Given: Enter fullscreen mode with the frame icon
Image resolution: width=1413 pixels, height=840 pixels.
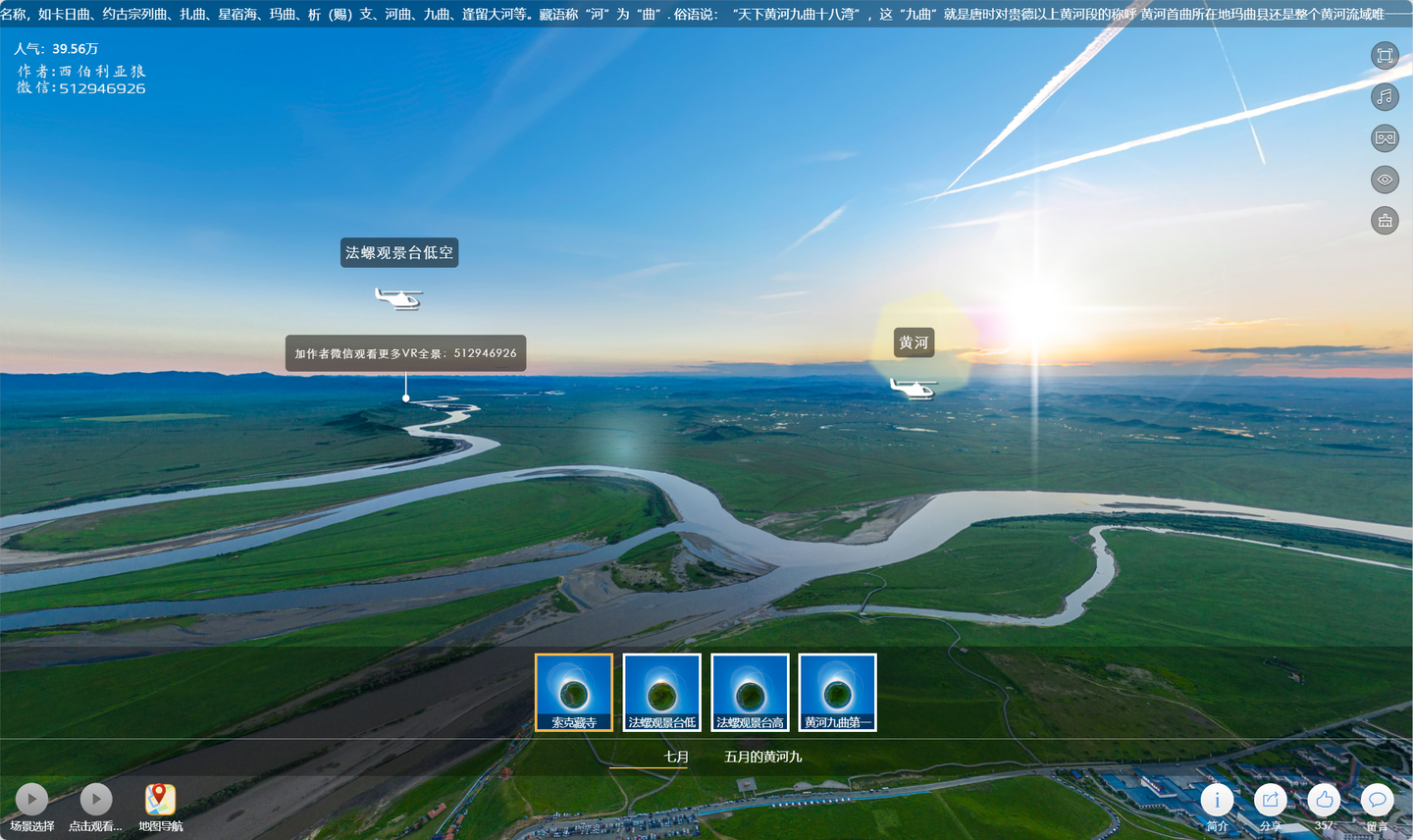Looking at the screenshot, I should pyautogui.click(x=1385, y=56).
